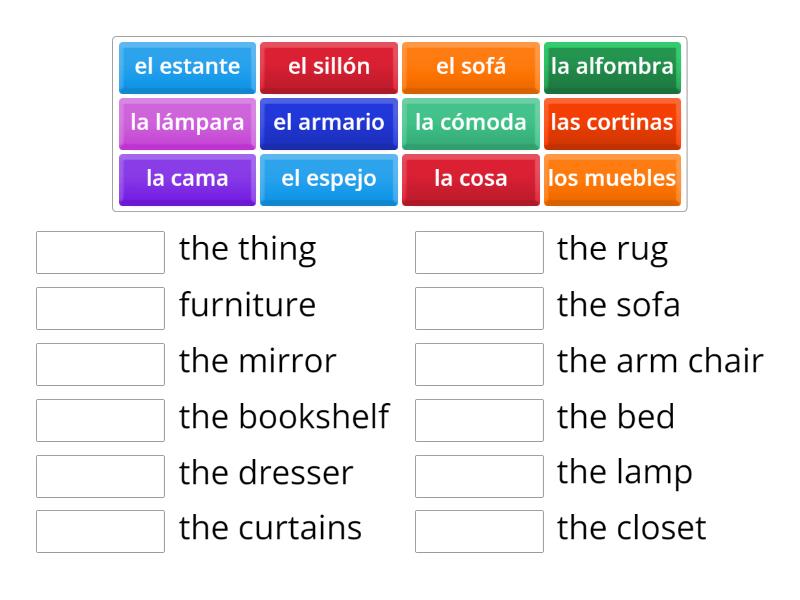Choose the 'la cama' word tile

[x=186, y=179]
